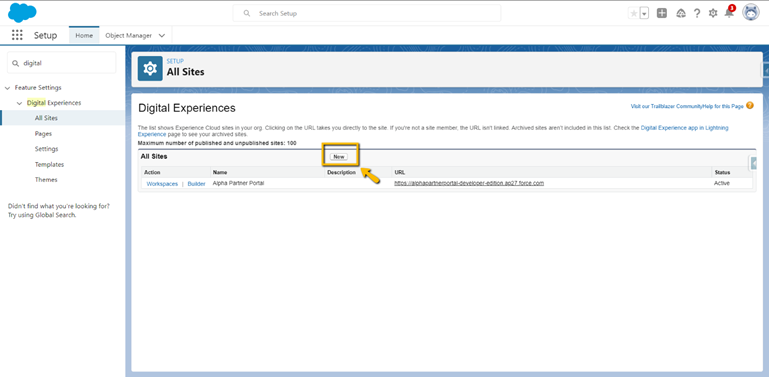Image resolution: width=769 pixels, height=377 pixels.
Task: Click the Salesforce Help question mark icon
Action: [697, 14]
